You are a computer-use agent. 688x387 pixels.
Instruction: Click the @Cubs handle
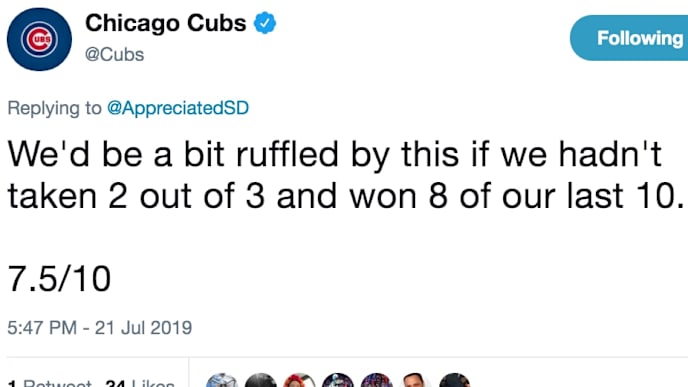[x=115, y=55]
